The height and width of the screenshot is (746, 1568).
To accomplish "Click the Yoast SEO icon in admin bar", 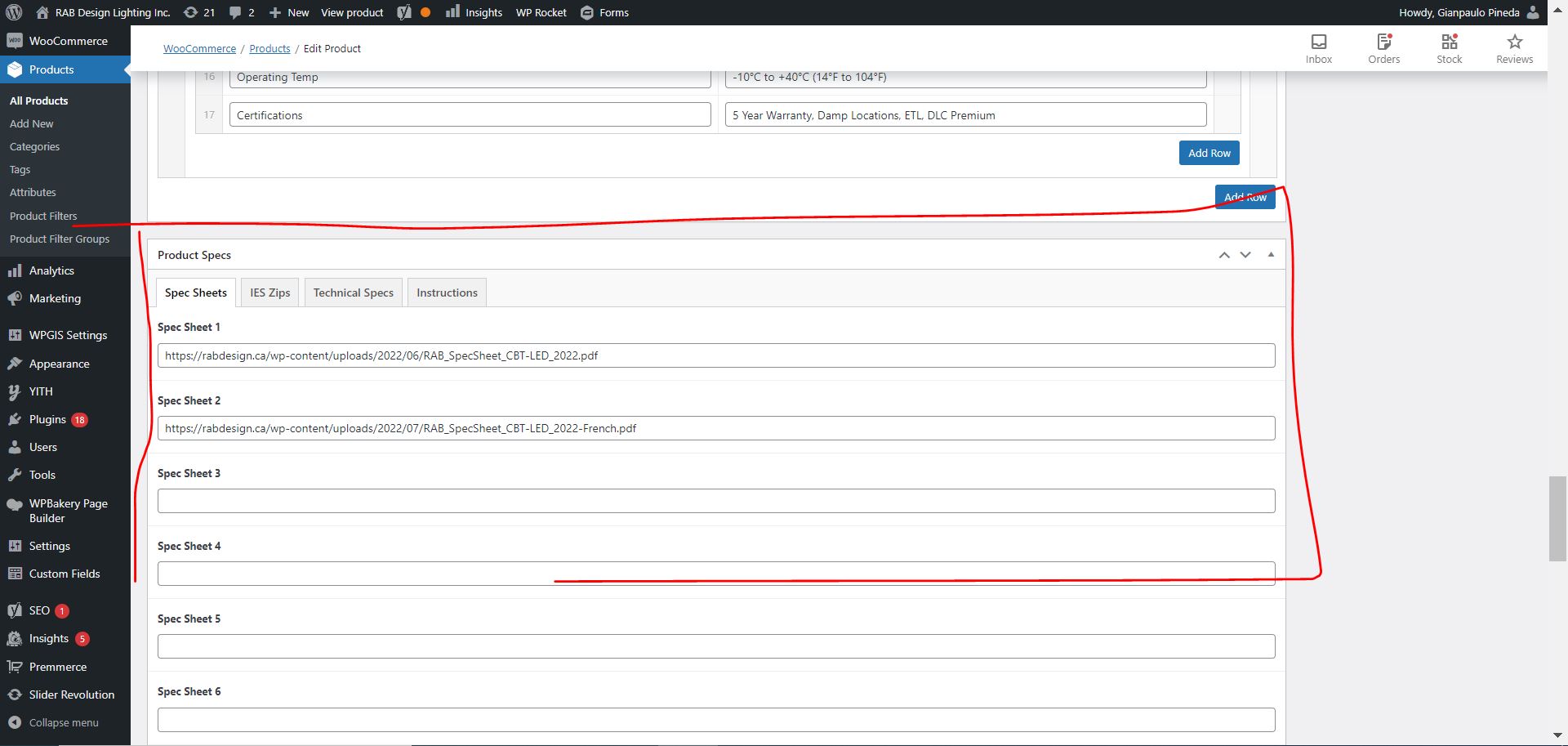I will pyautogui.click(x=404, y=12).
